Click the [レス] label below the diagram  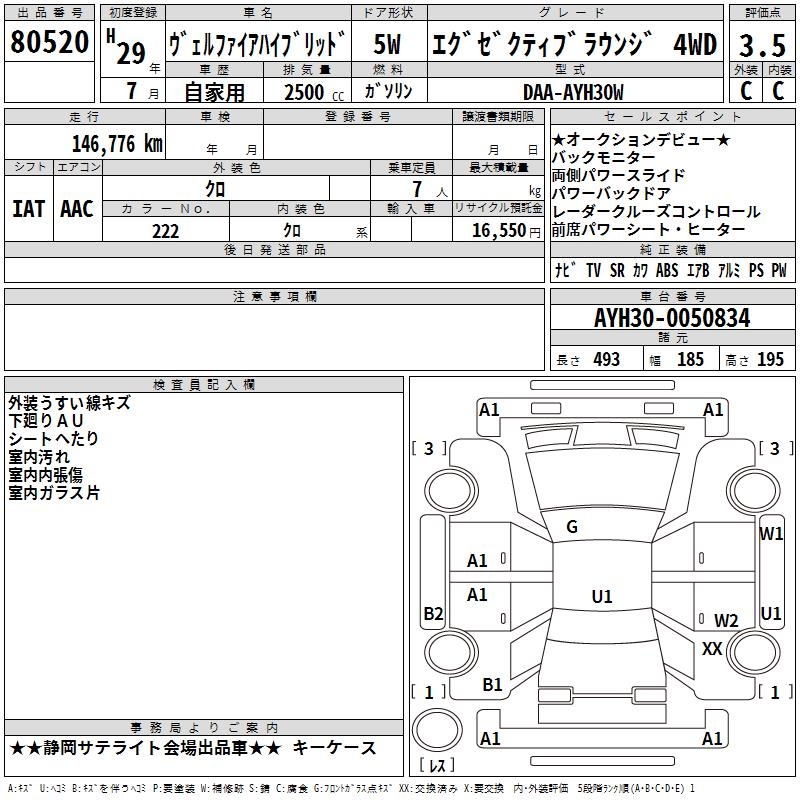(x=436, y=767)
